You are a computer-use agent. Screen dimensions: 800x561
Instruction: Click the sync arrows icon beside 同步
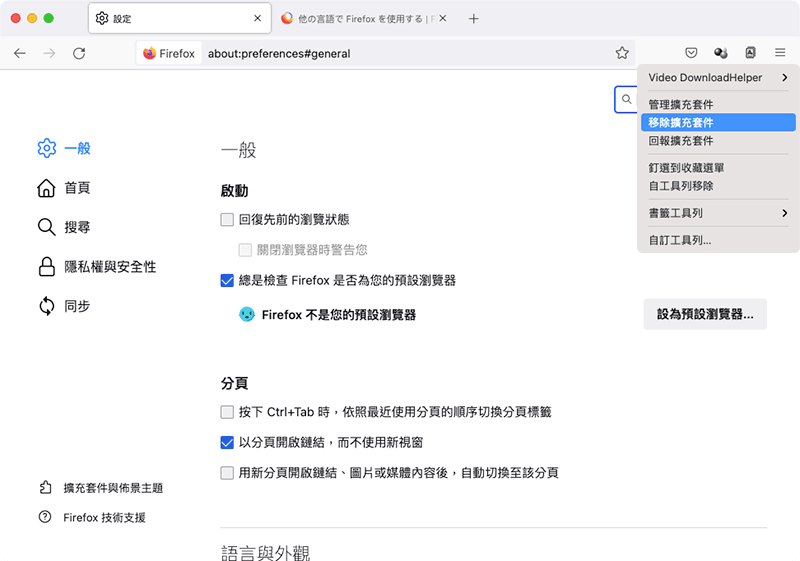(x=46, y=306)
